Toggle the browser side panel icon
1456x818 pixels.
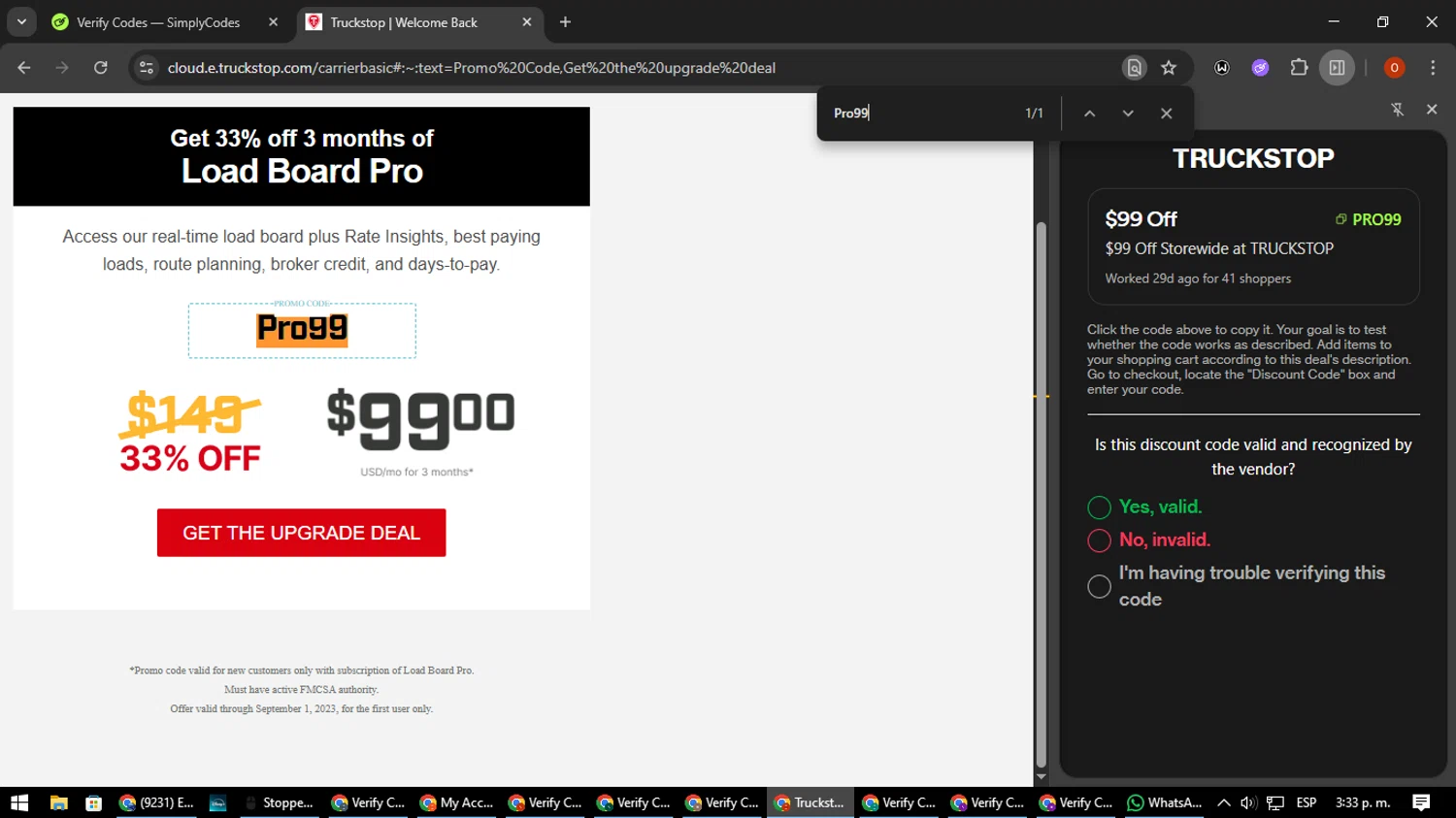[x=1338, y=68]
